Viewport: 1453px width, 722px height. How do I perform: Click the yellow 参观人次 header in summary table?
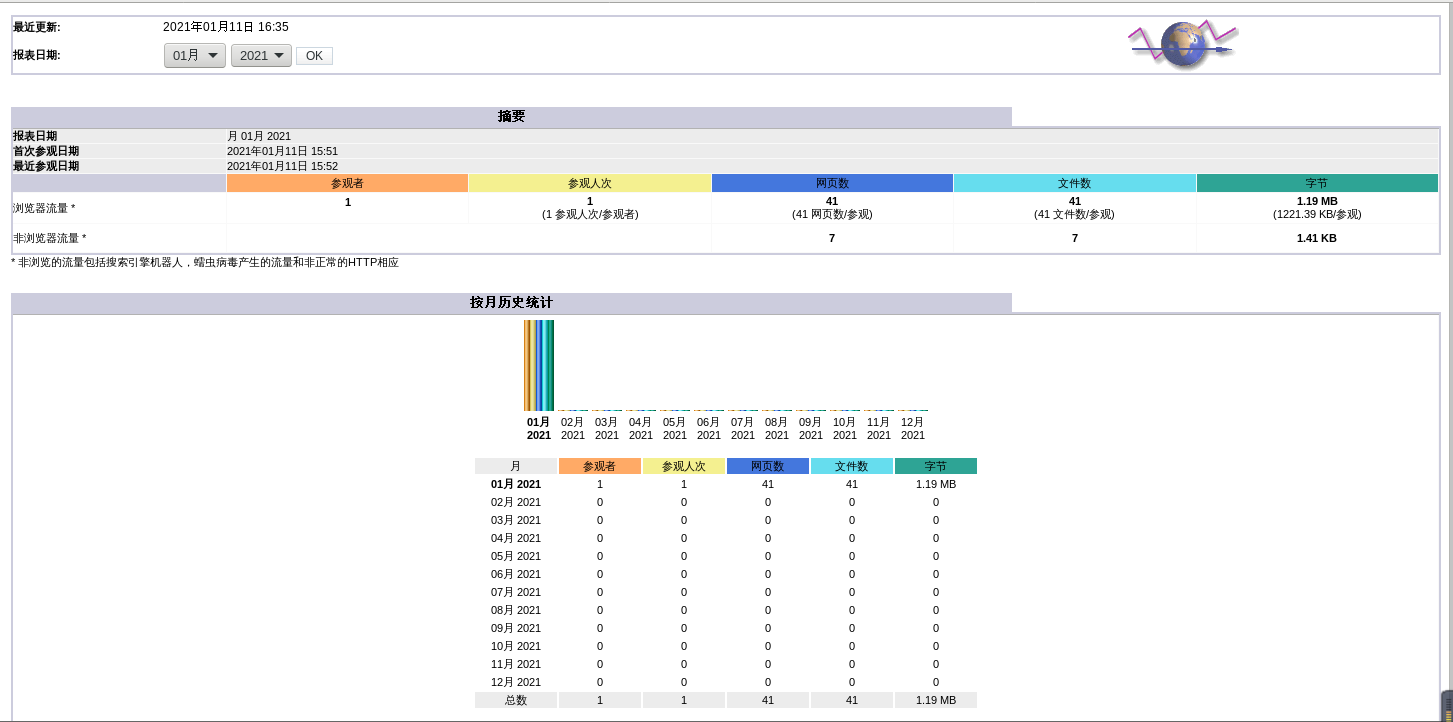tap(590, 183)
